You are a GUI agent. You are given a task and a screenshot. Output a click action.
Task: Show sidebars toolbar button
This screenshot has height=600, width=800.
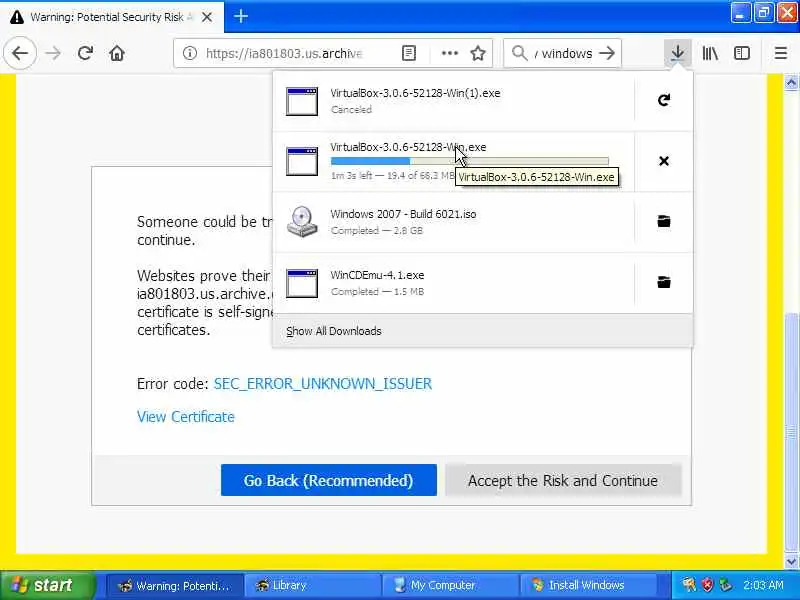pos(742,53)
